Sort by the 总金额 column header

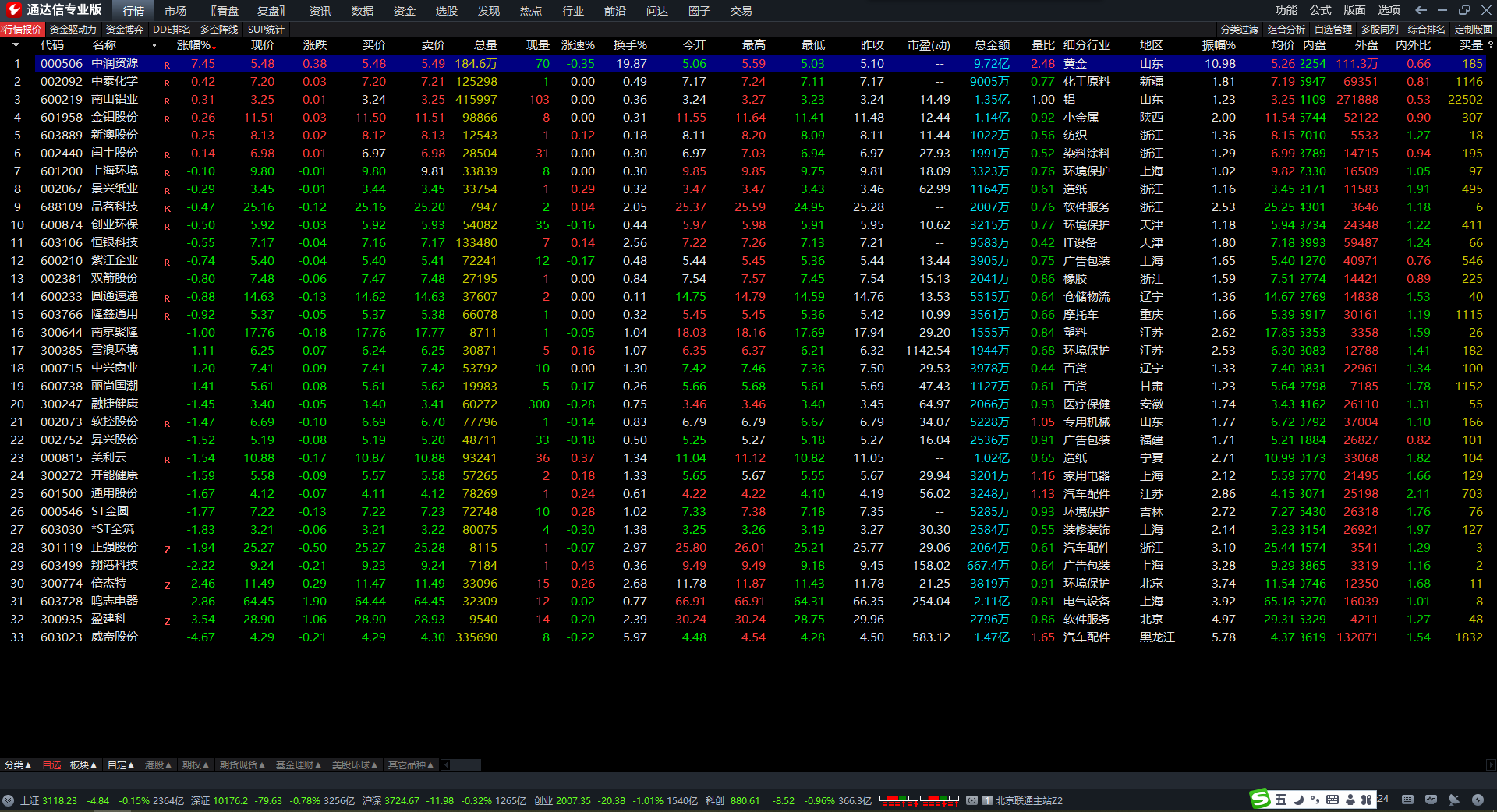click(x=992, y=45)
